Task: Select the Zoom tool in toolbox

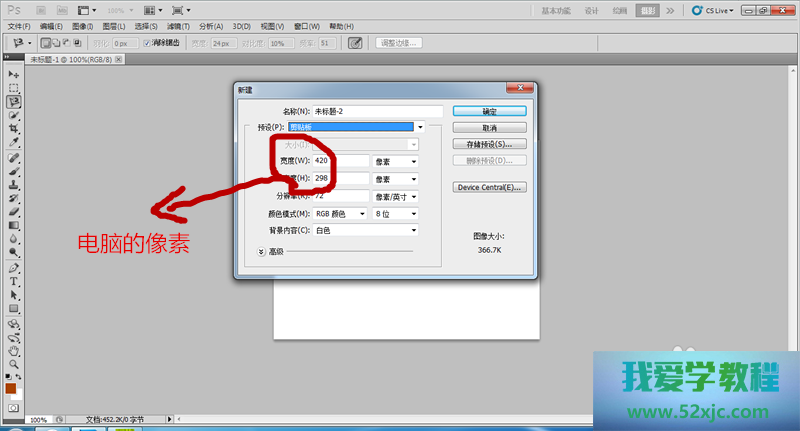Action: tap(14, 364)
